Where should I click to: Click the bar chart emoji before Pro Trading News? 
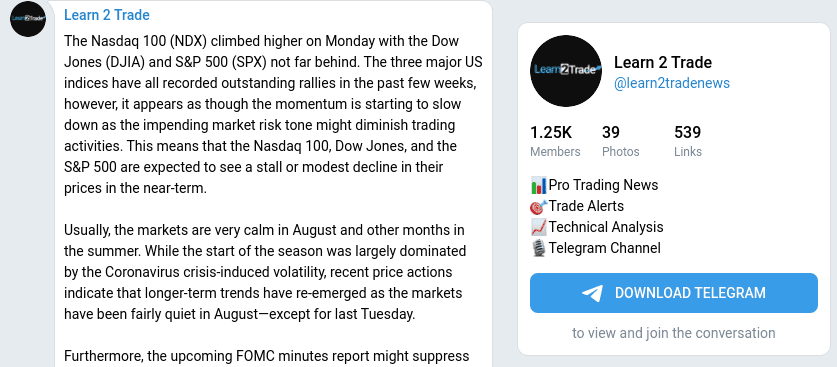click(x=539, y=186)
